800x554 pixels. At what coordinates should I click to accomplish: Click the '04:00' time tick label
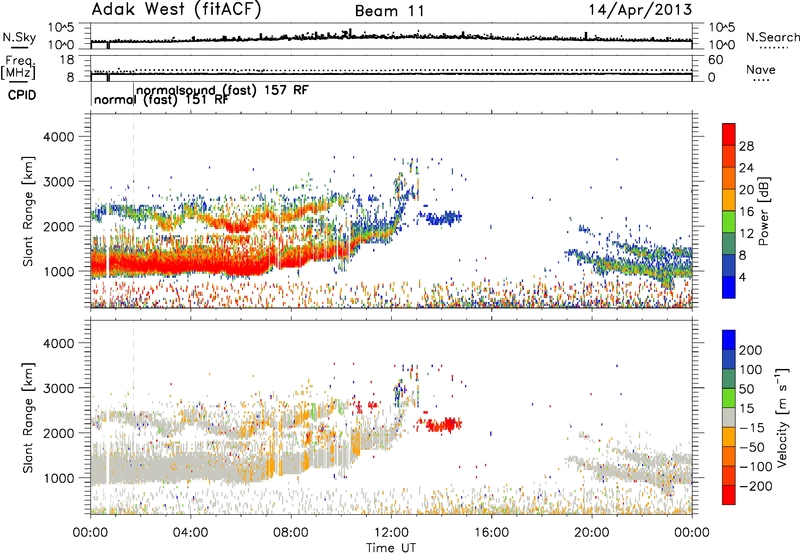190,533
